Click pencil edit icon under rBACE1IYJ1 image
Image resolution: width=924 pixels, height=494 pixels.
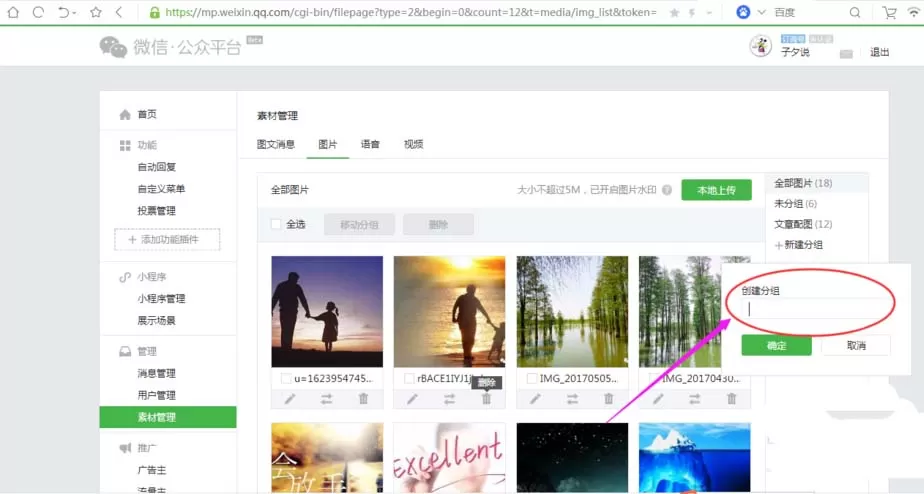pos(412,399)
